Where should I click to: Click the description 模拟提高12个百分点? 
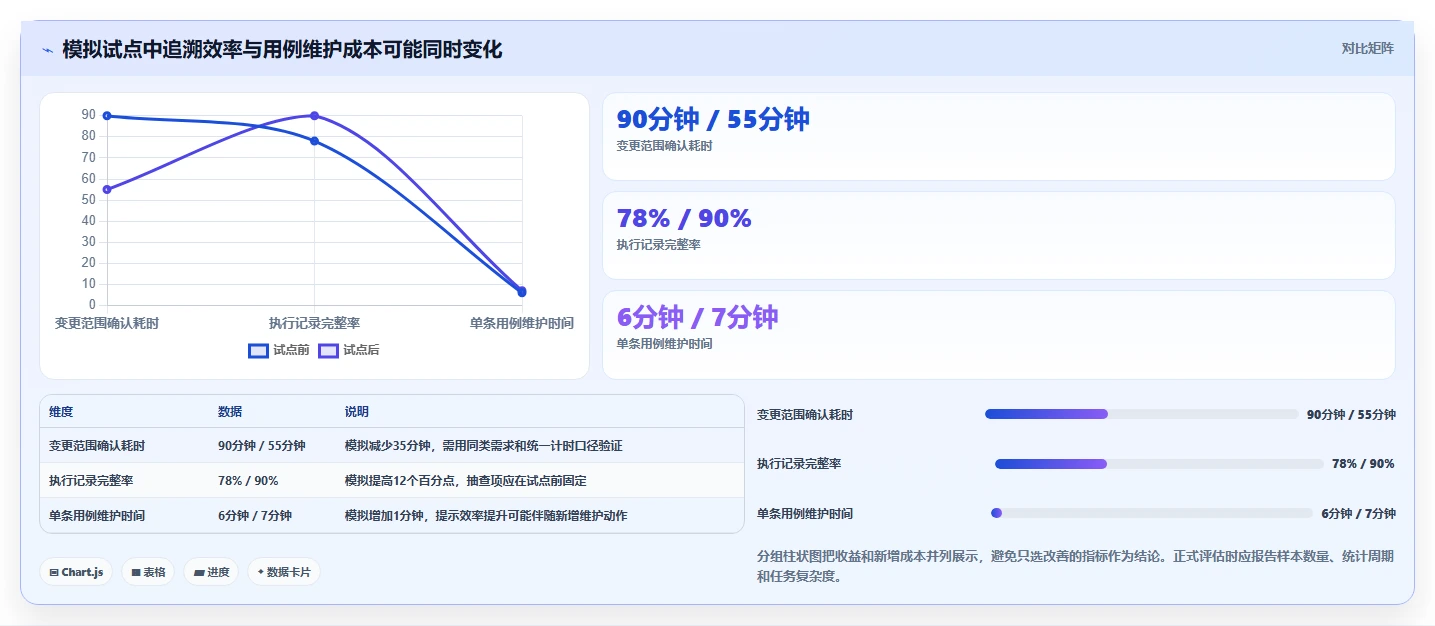click(464, 481)
